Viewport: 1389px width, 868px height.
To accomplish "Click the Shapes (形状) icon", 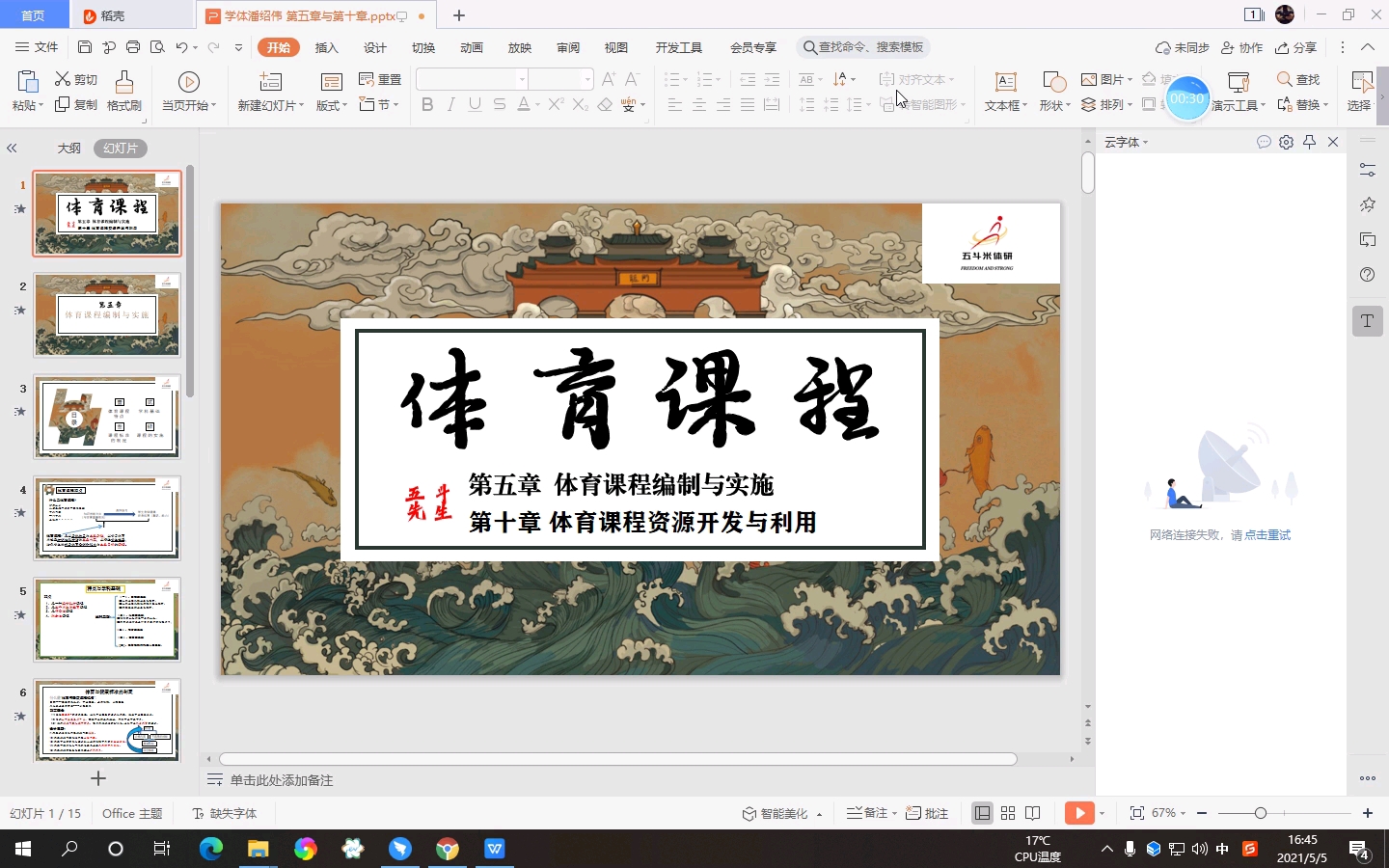I will pyautogui.click(x=1053, y=82).
